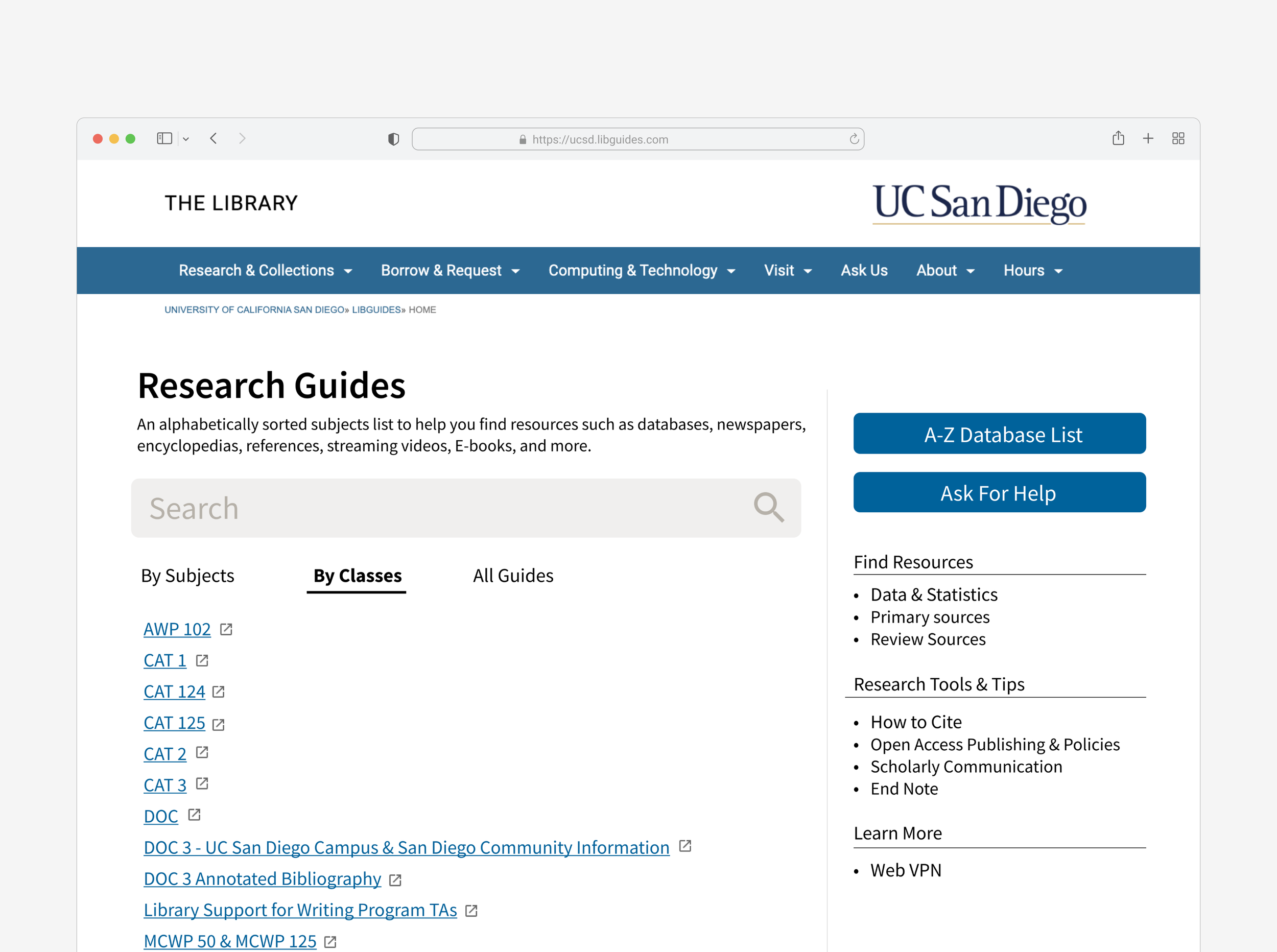Click the Ask Us menu item
This screenshot has width=1277, height=952.
pyautogui.click(x=864, y=270)
